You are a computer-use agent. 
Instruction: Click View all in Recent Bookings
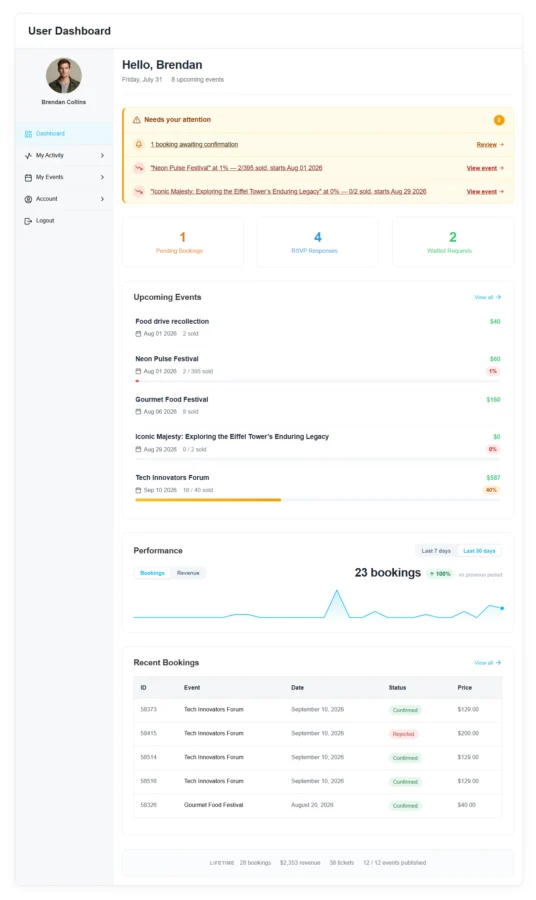tap(488, 663)
